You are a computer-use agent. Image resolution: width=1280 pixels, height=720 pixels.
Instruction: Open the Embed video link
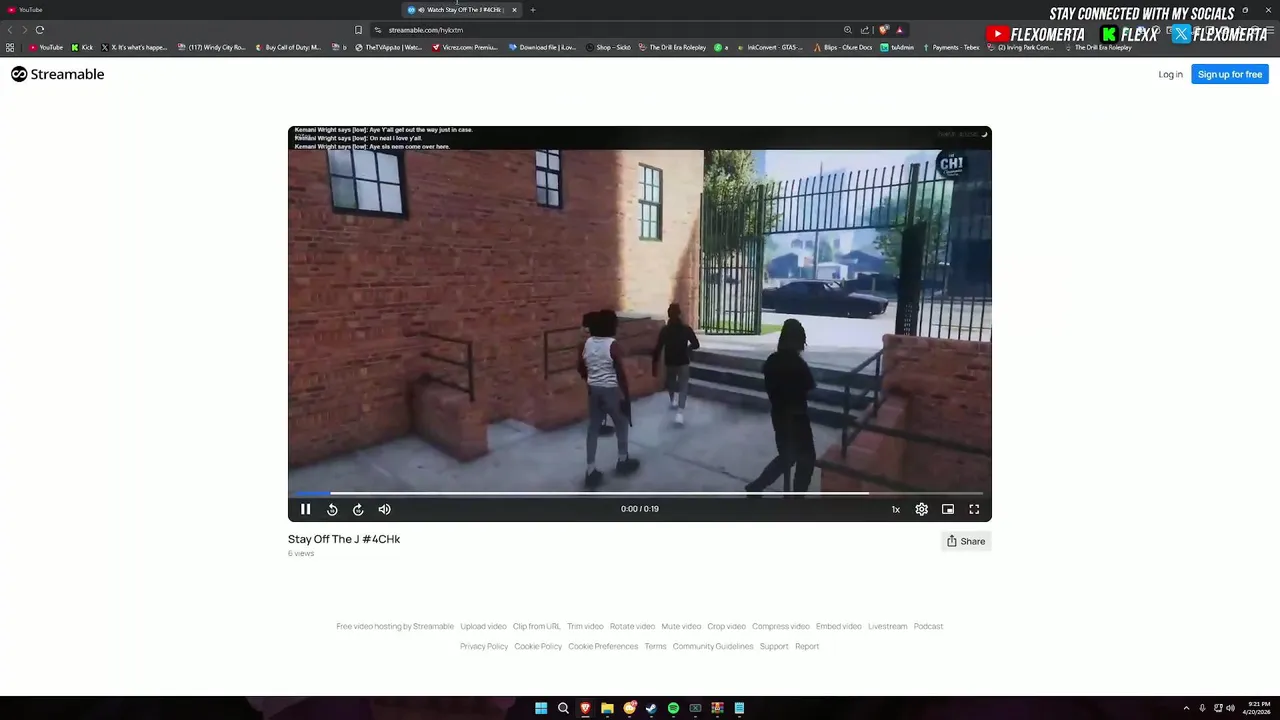[x=839, y=626]
